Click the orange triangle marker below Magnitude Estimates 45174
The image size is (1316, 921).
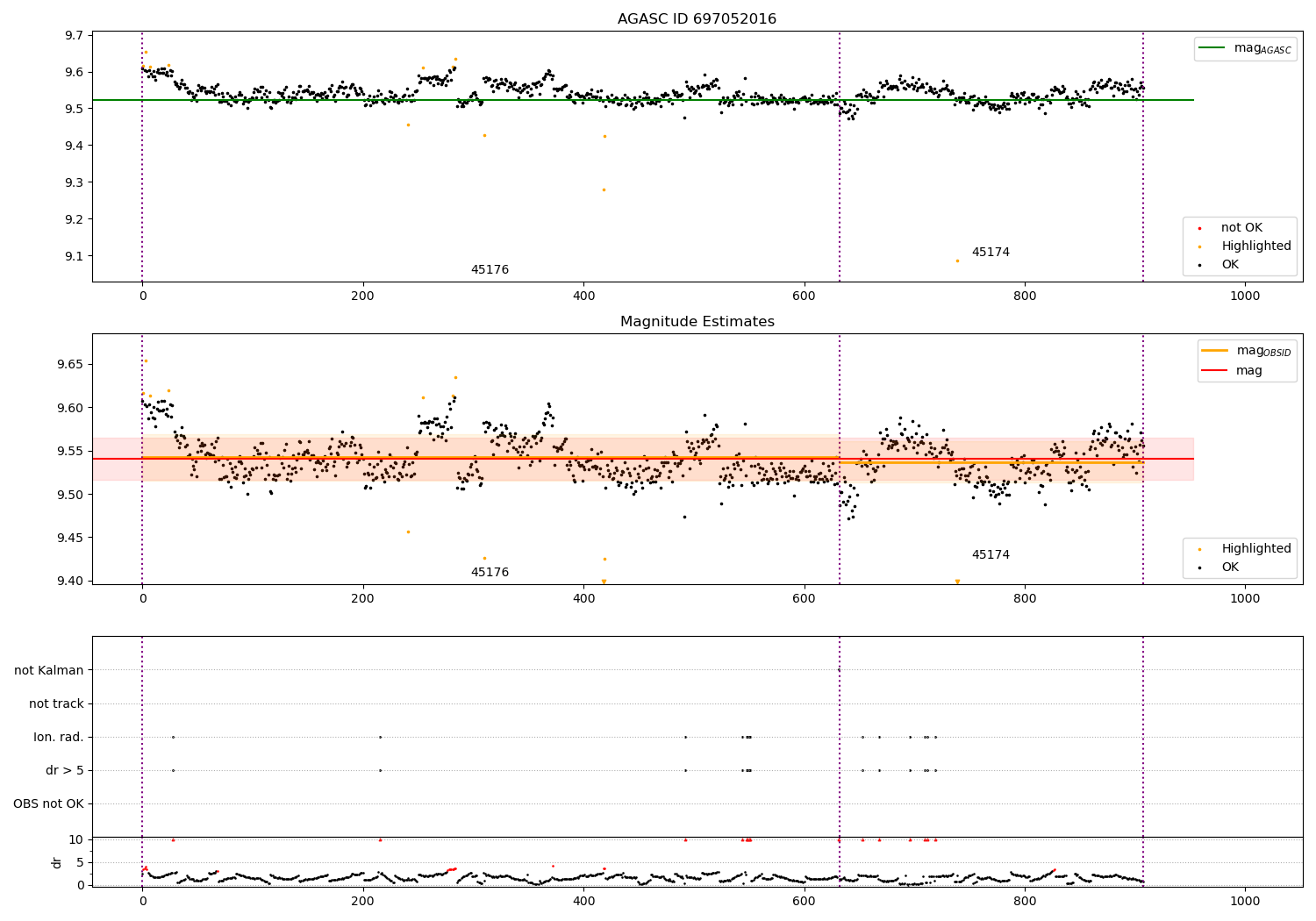coord(957,582)
